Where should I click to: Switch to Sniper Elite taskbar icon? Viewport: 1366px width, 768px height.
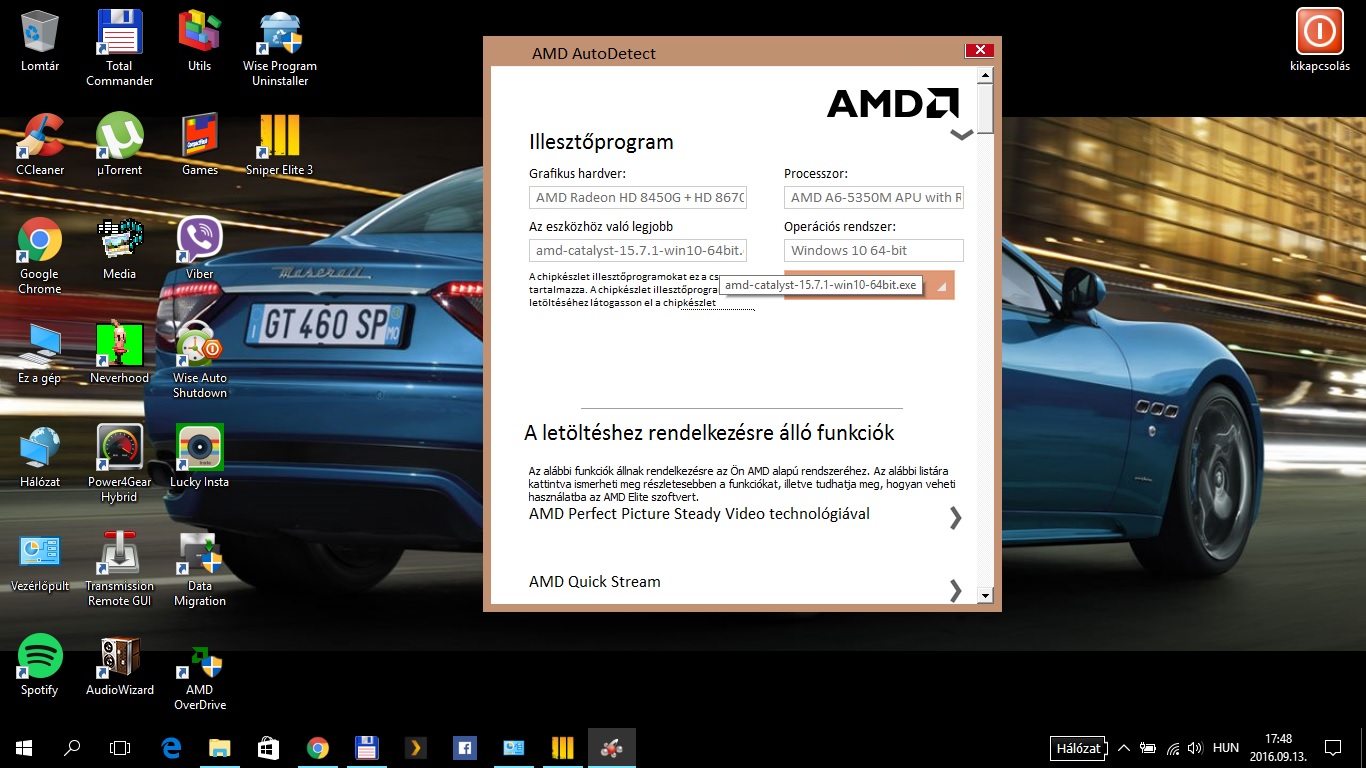coord(562,747)
